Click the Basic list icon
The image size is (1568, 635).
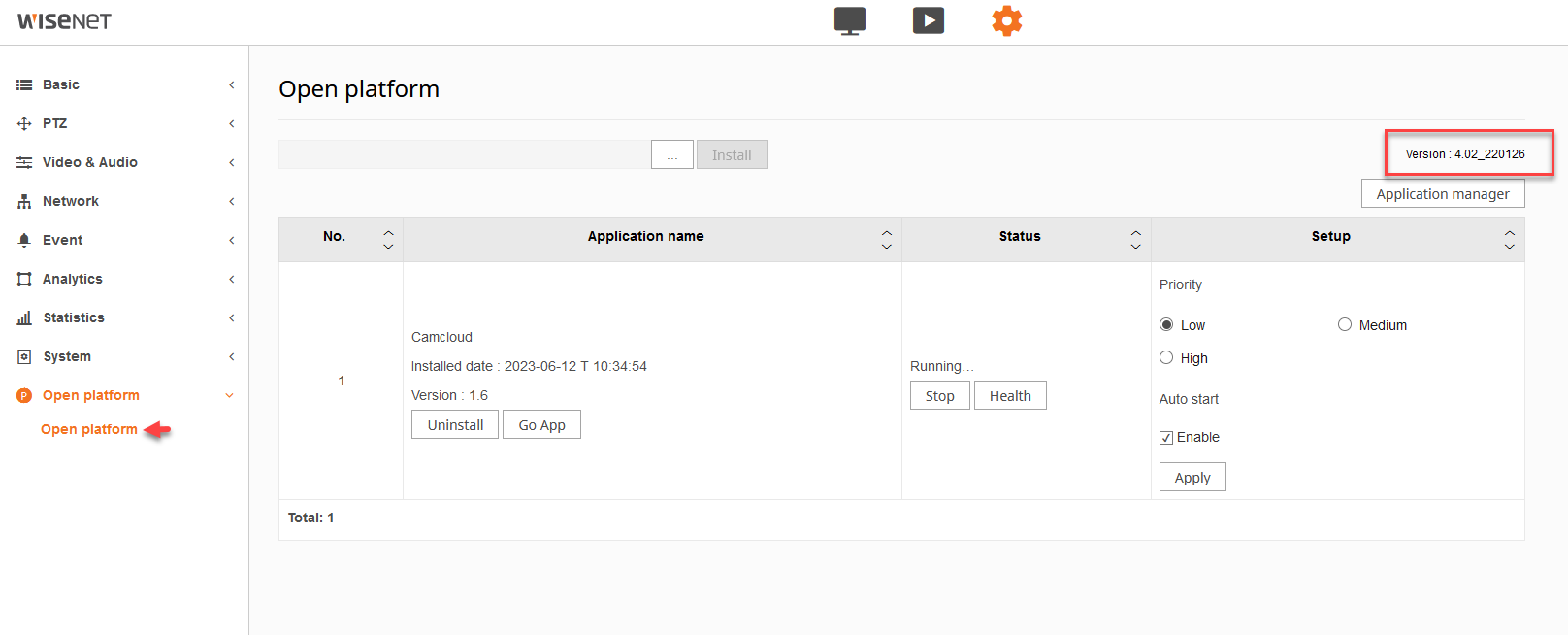click(x=24, y=85)
